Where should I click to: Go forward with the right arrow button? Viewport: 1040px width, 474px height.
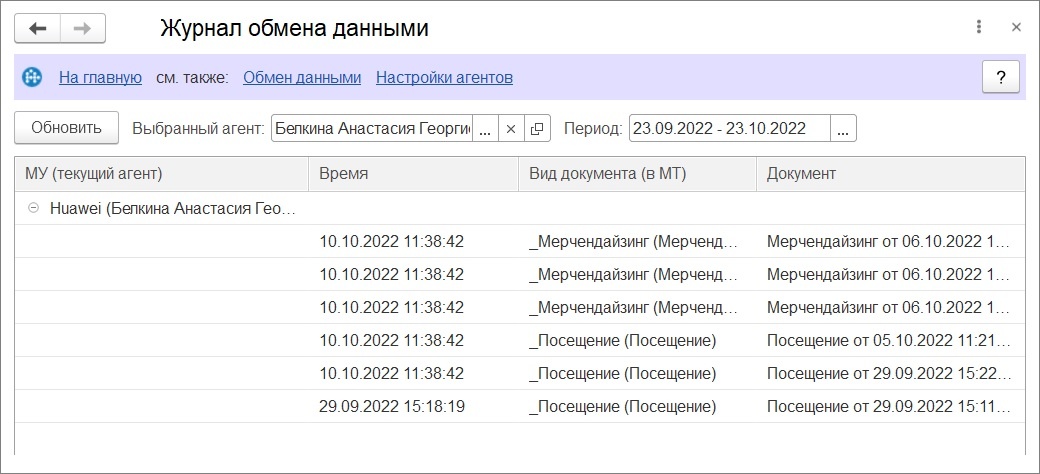[x=82, y=29]
